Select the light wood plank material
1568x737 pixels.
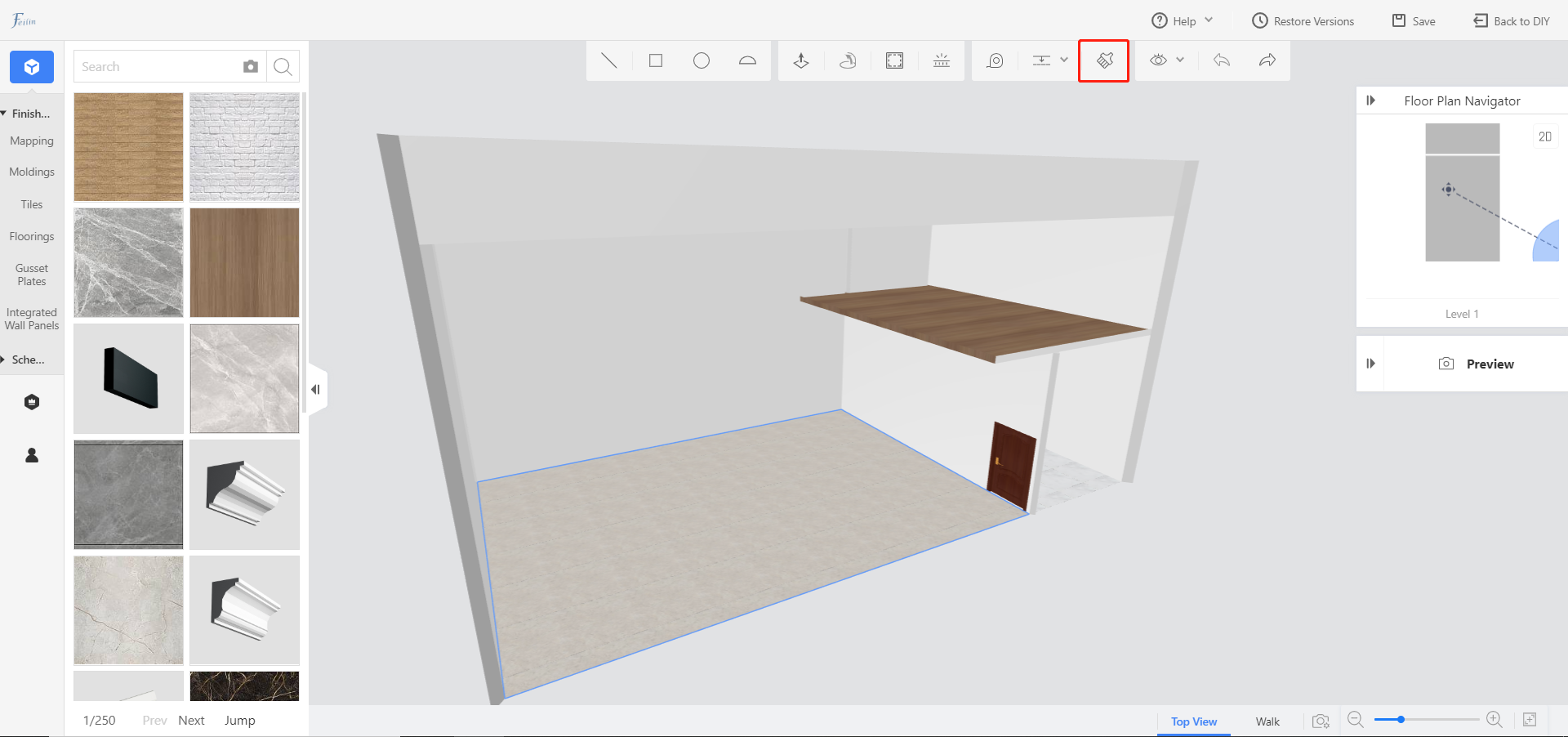coord(128,147)
